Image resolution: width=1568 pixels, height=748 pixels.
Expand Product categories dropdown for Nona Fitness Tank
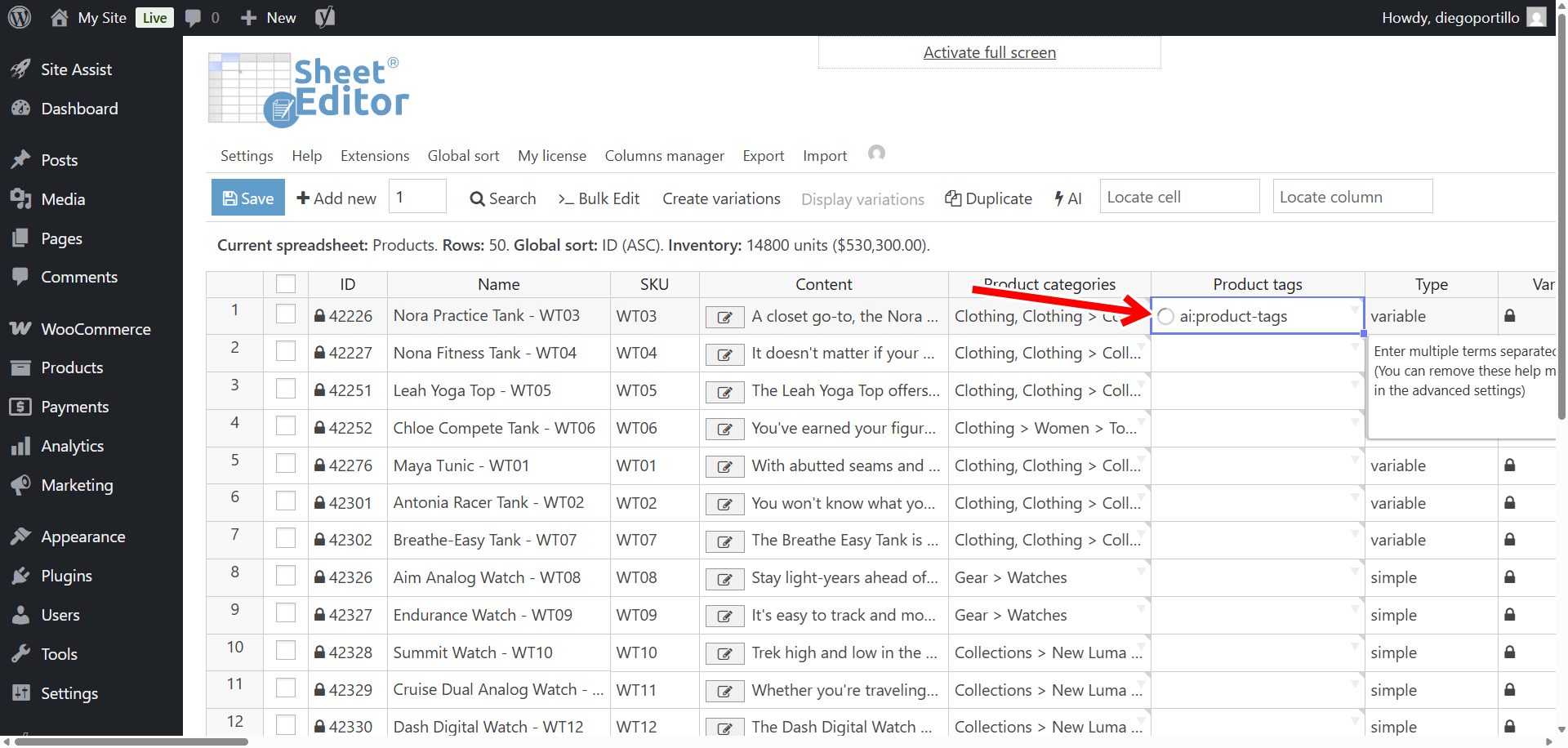coord(1142,346)
